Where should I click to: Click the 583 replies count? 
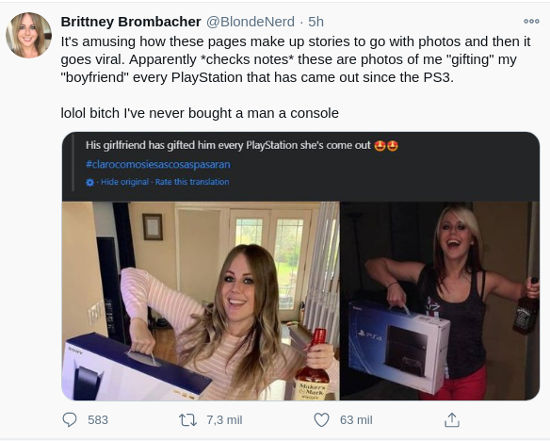coord(98,420)
